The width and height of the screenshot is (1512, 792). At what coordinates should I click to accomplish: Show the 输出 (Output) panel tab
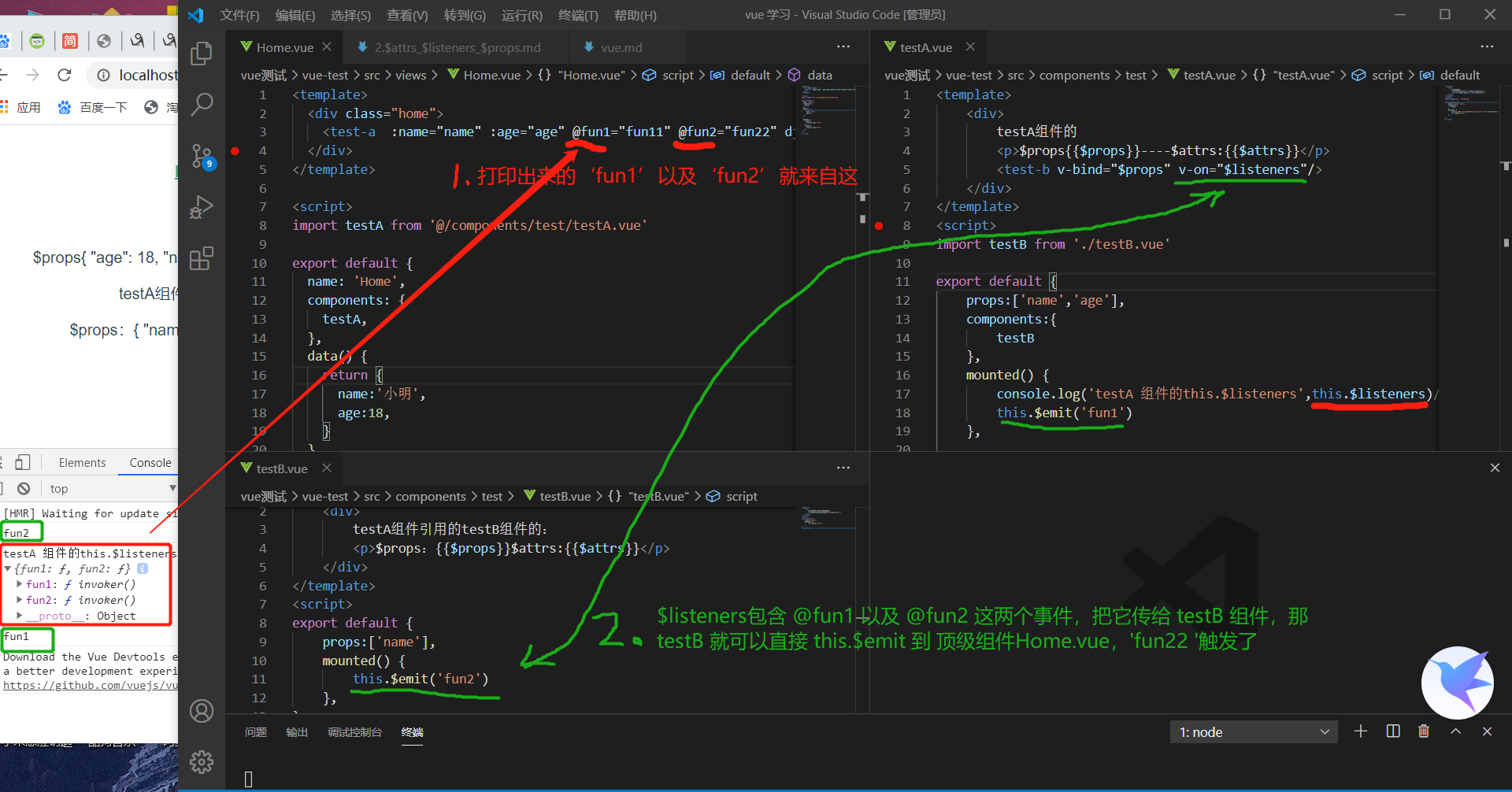[297, 732]
